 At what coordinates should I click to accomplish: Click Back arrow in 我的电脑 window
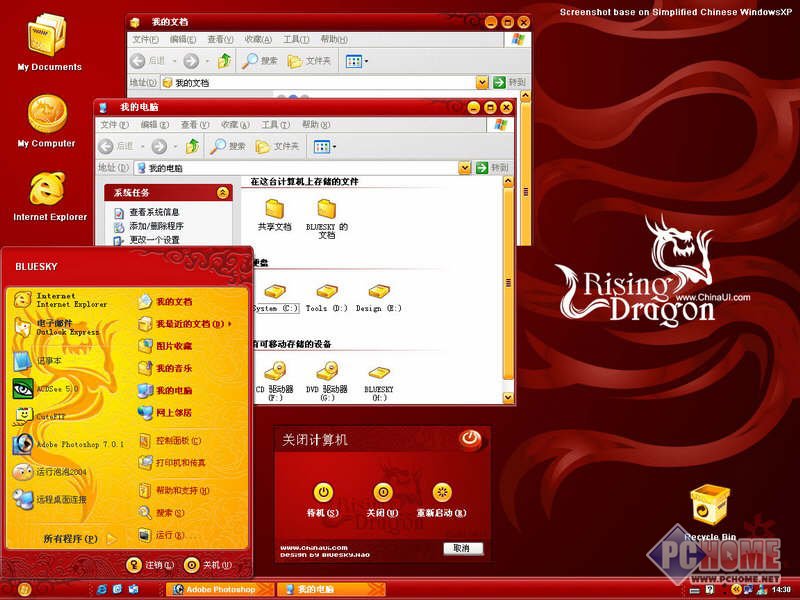[107, 146]
